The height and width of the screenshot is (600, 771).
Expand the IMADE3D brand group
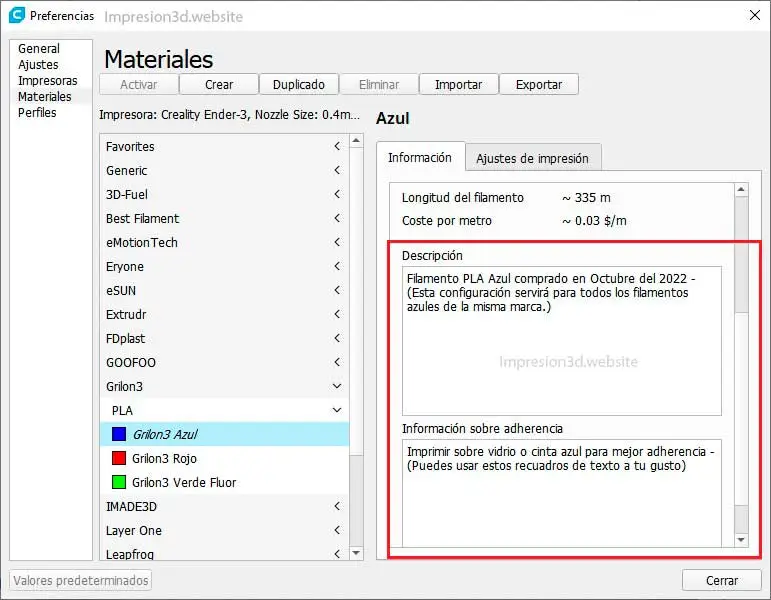(337, 506)
